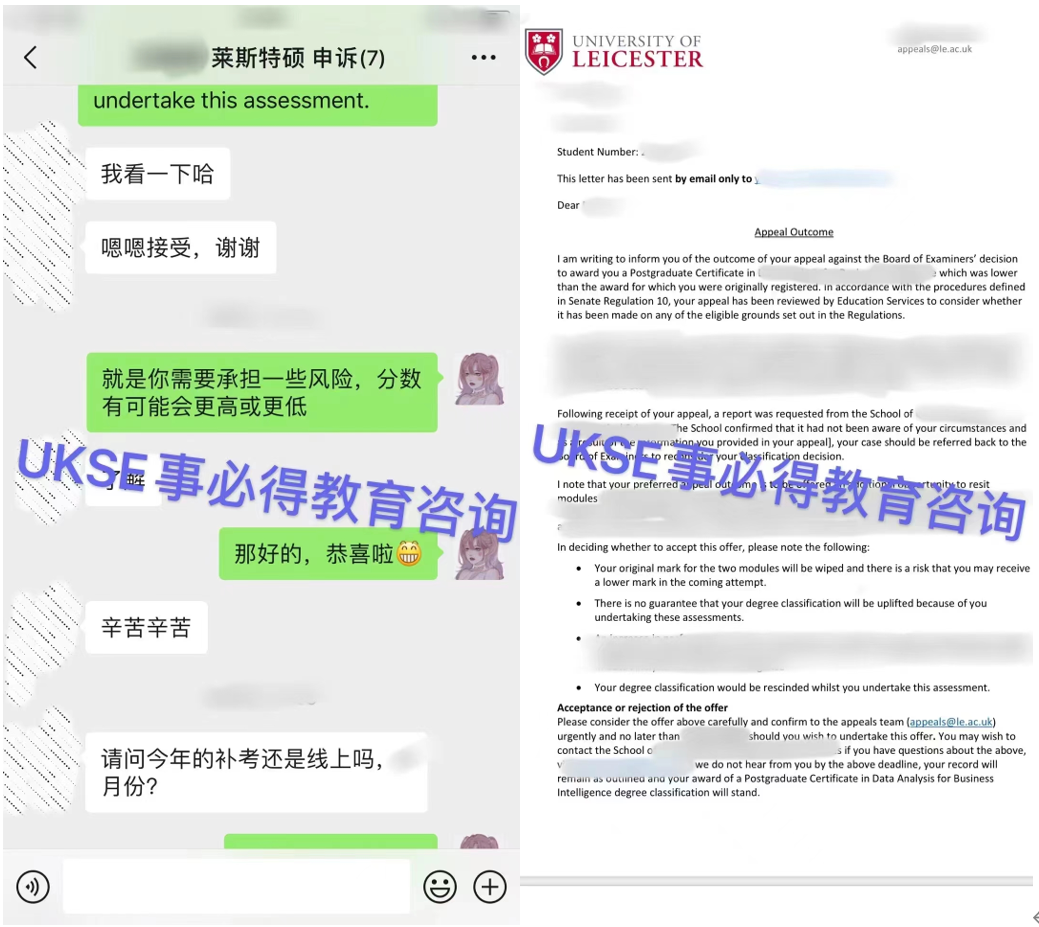The image size is (1039, 927).
Task: Click the University of Leicester logo
Action: click(614, 51)
